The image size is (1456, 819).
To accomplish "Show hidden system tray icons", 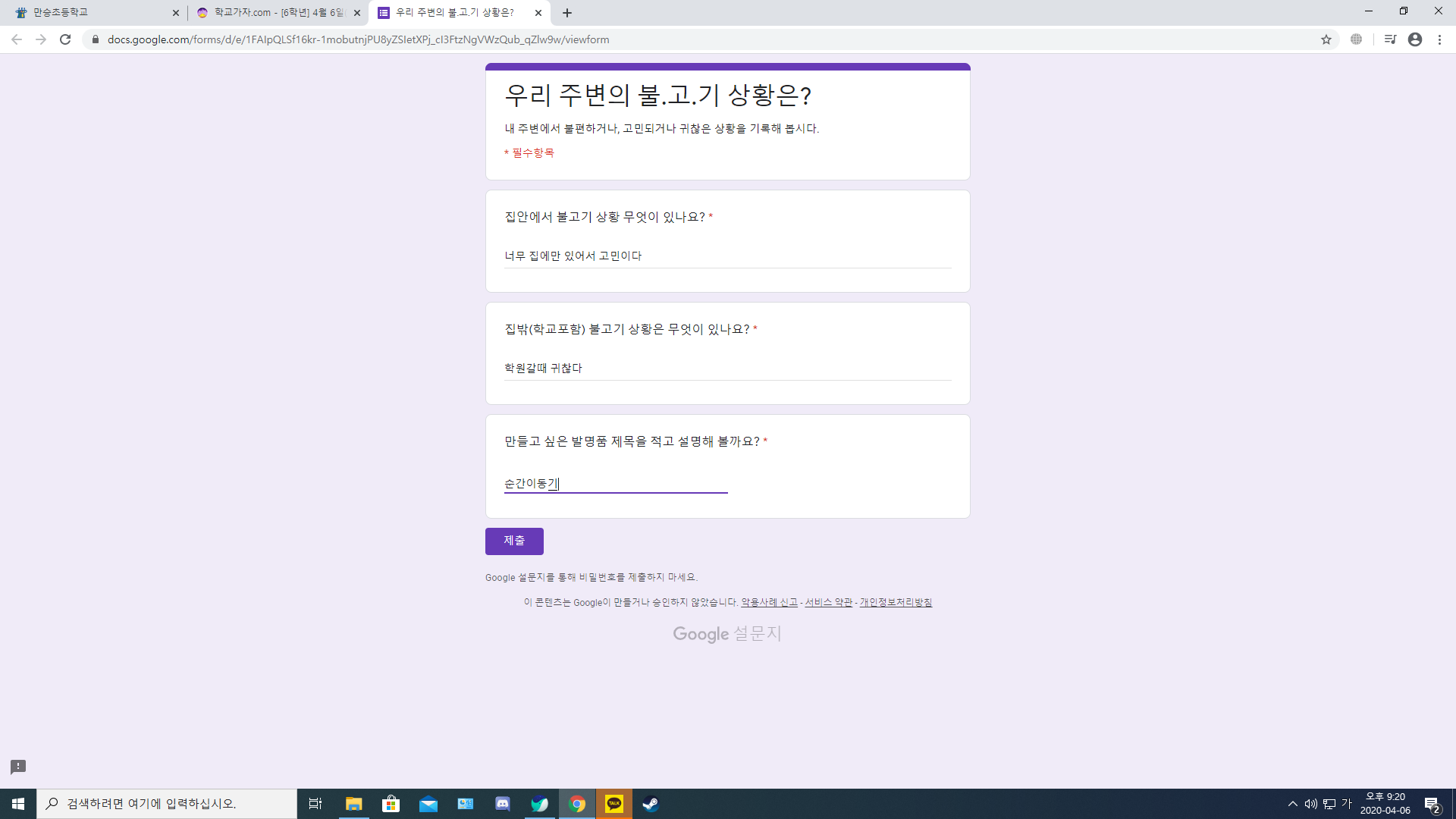I will (1292, 804).
